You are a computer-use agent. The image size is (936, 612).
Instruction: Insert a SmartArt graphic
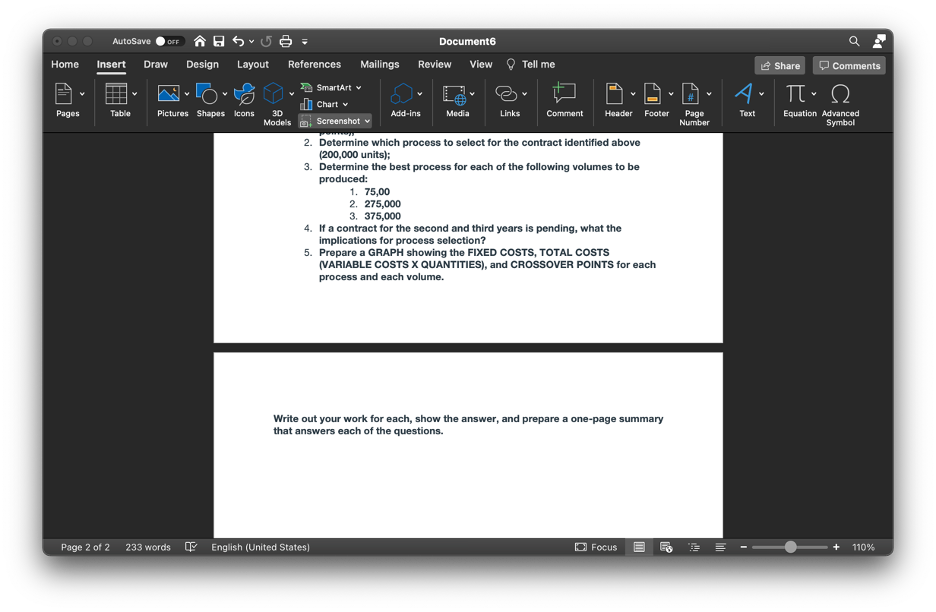coord(331,87)
